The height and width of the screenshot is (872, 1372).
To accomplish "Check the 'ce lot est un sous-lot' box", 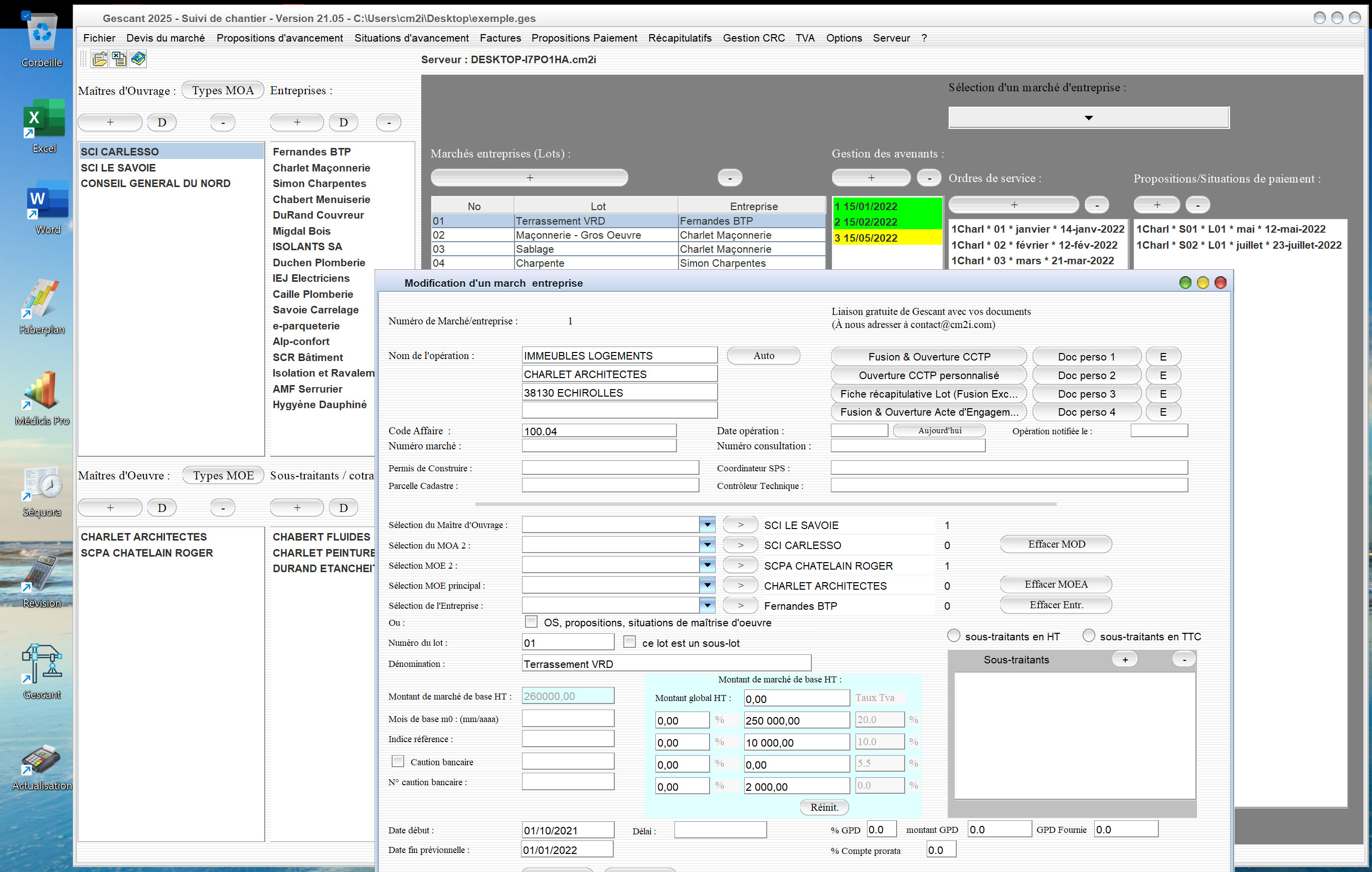I will tap(630, 642).
